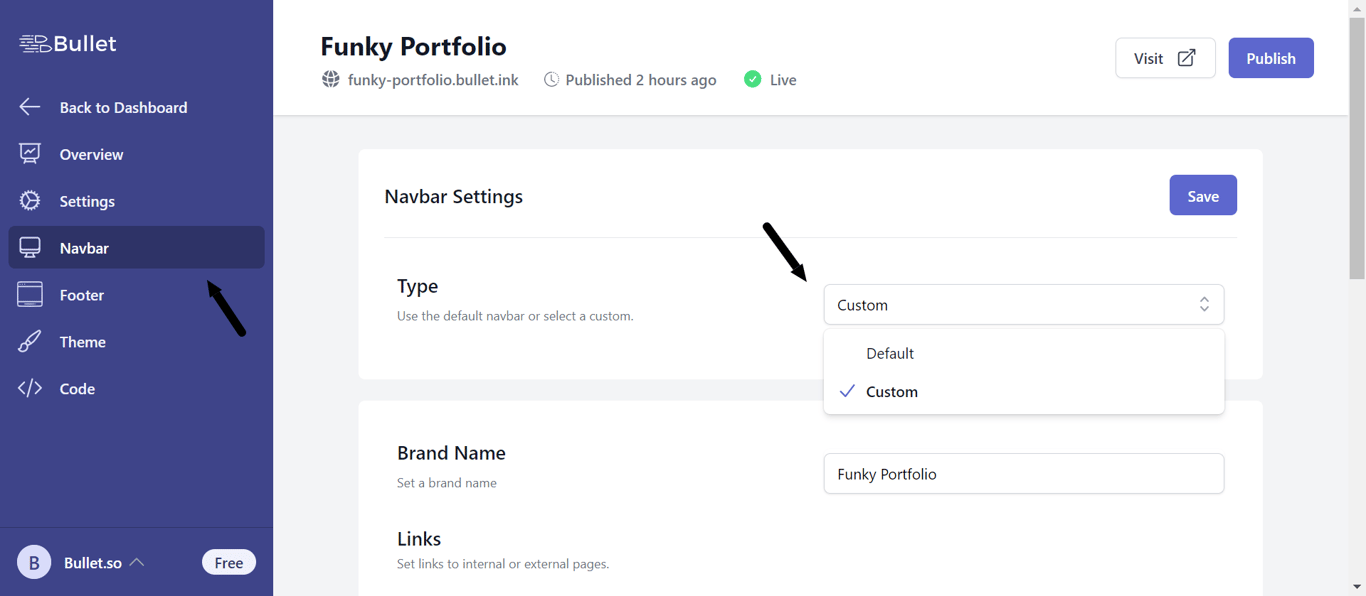Click the green Live status check
The width and height of the screenshot is (1366, 596).
click(752, 79)
